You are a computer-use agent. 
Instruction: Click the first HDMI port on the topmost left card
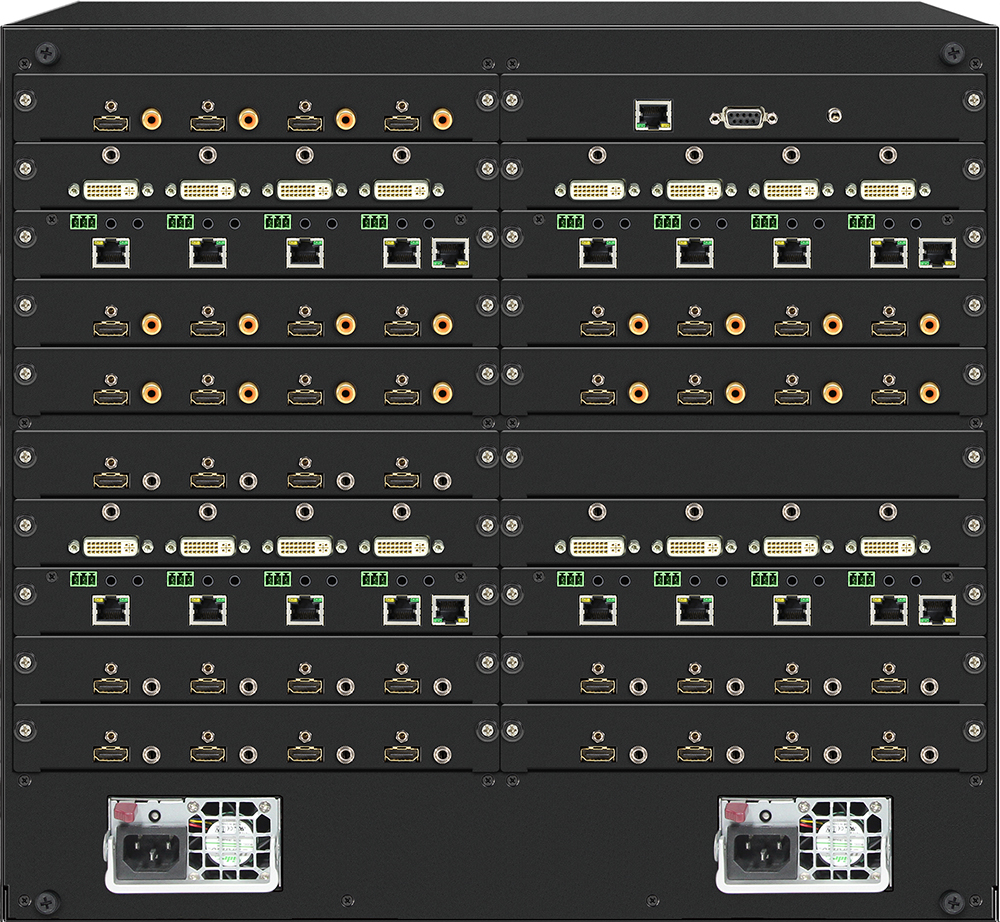[x=111, y=122]
